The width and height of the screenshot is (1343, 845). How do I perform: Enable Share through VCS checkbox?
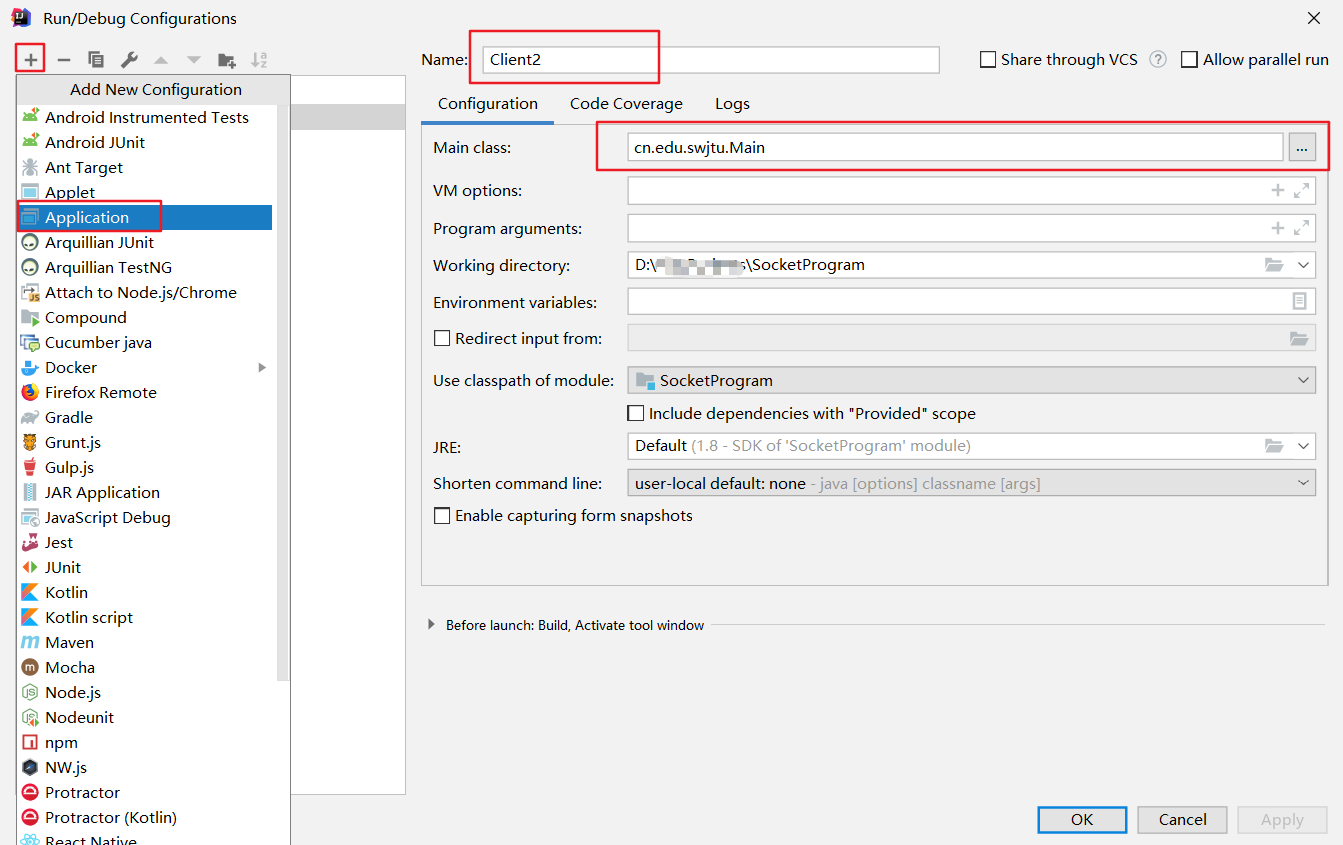click(x=988, y=59)
